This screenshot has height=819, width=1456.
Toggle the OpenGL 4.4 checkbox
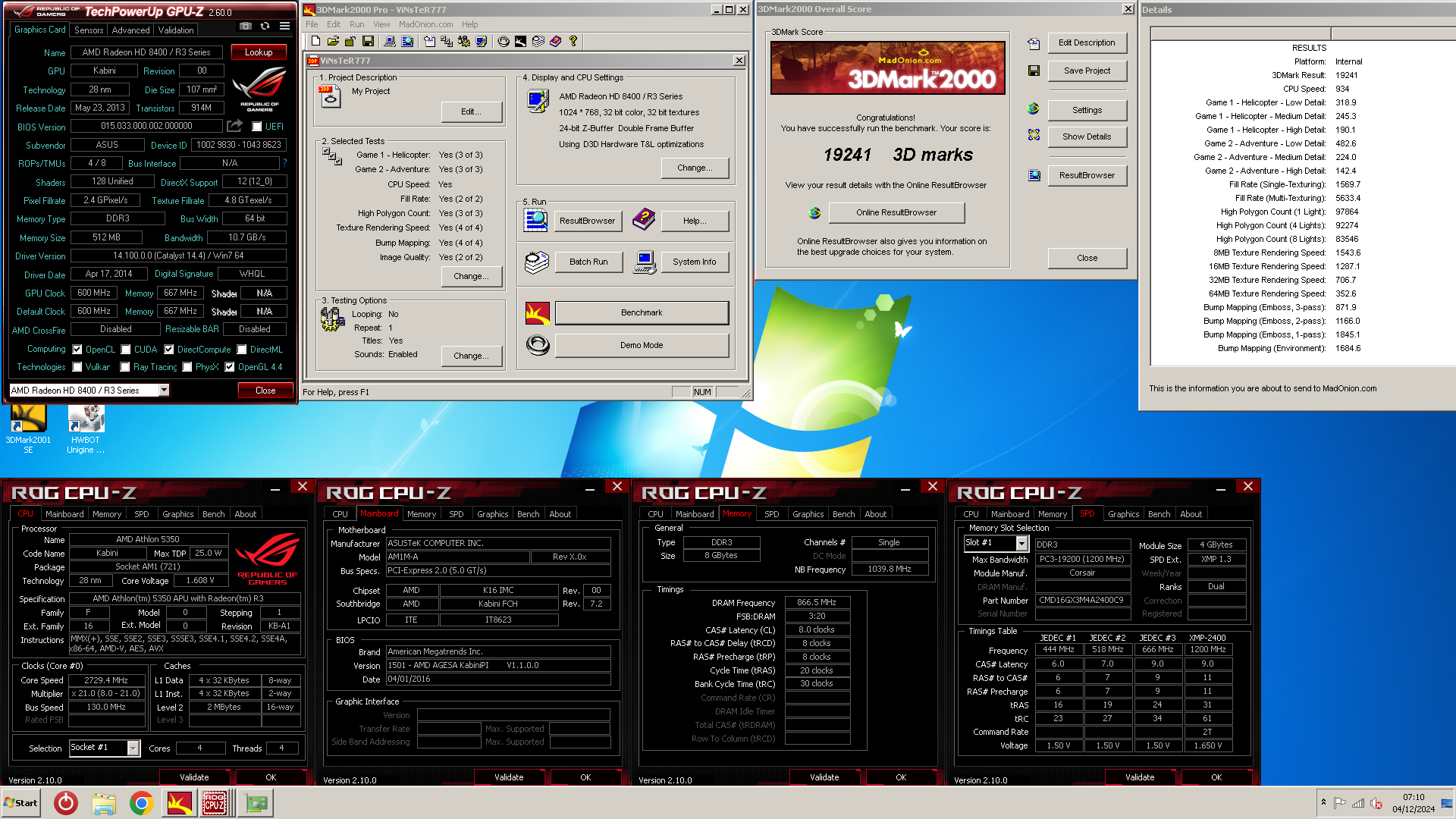pyautogui.click(x=230, y=367)
